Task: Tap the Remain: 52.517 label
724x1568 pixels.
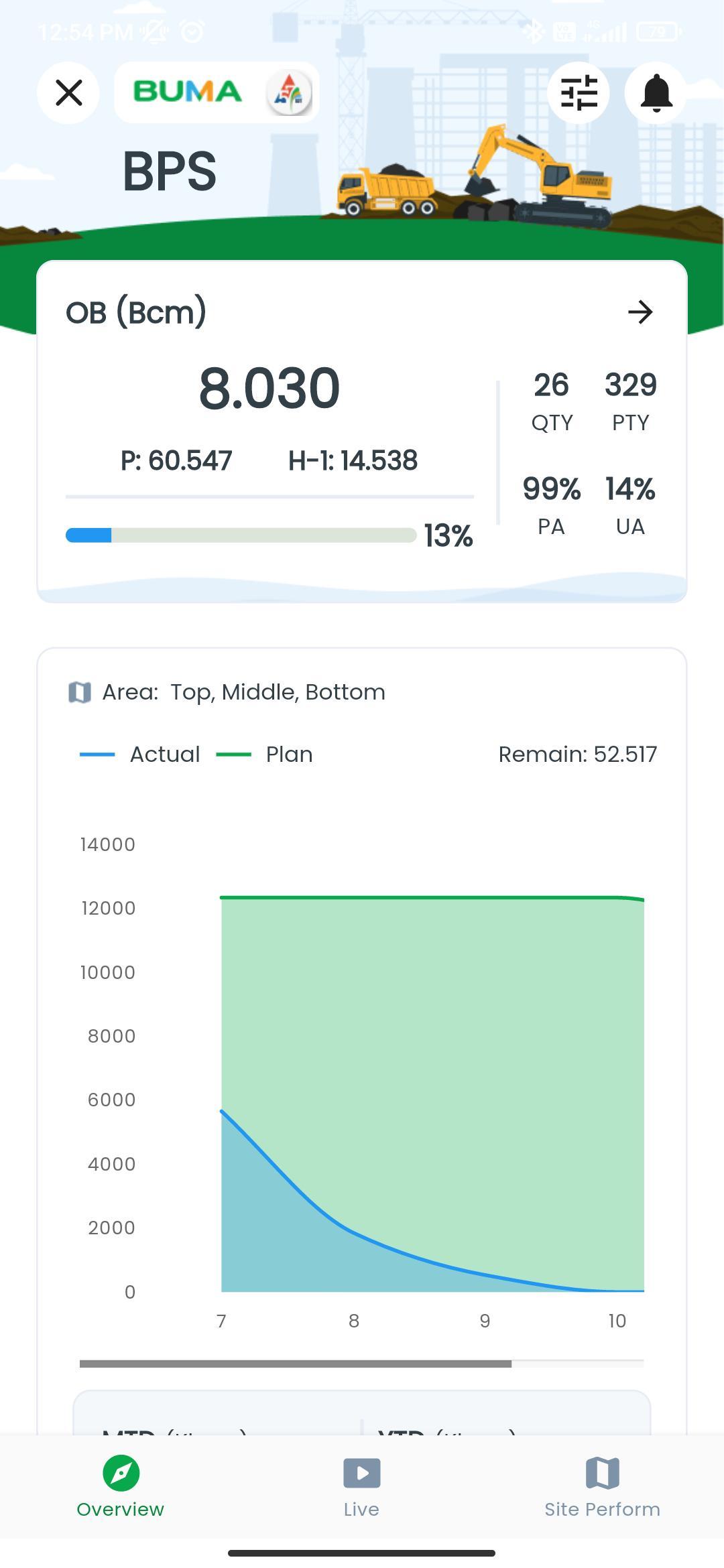Action: [577, 755]
